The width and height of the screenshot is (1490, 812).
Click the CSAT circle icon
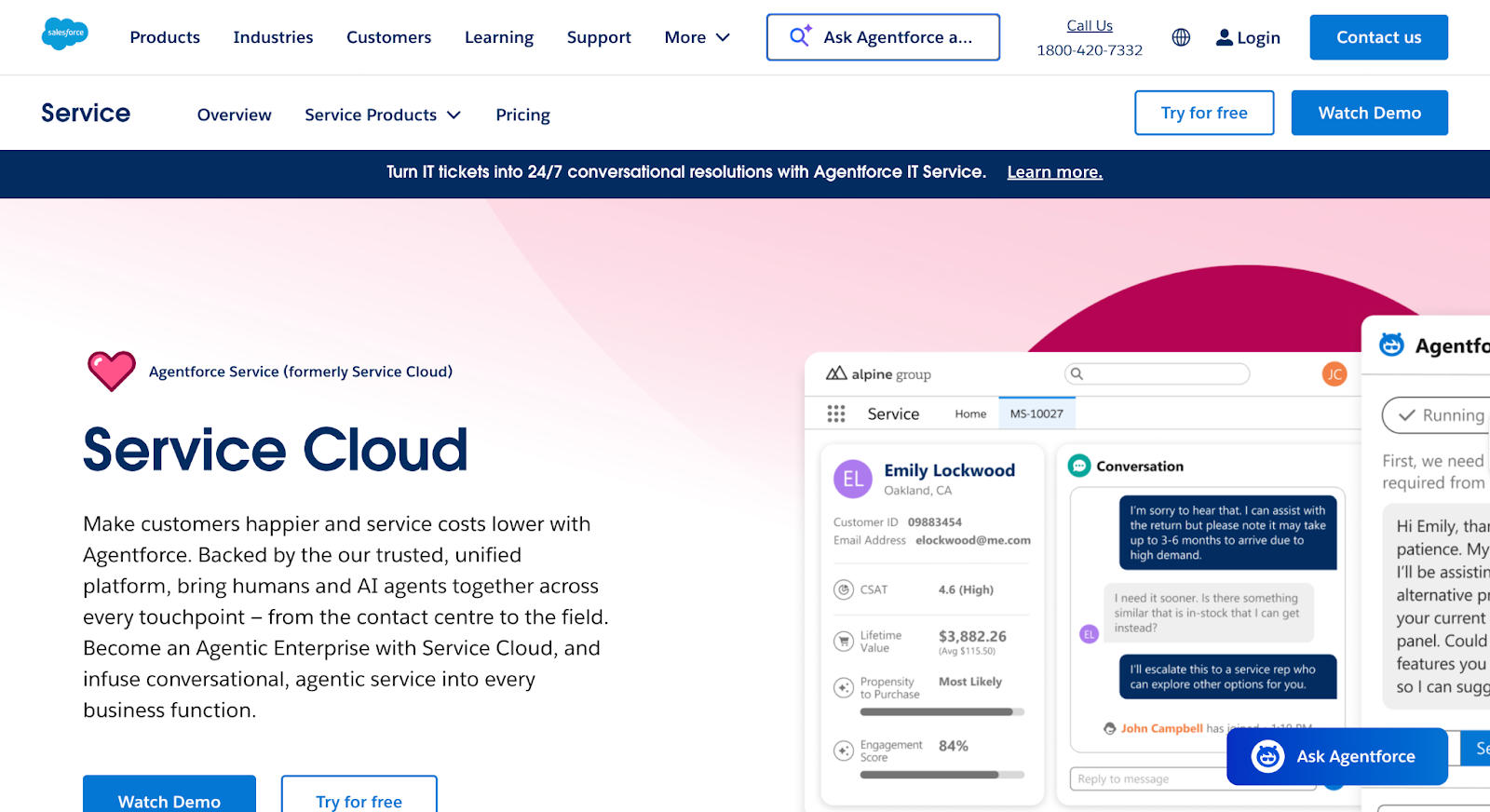pyautogui.click(x=844, y=589)
